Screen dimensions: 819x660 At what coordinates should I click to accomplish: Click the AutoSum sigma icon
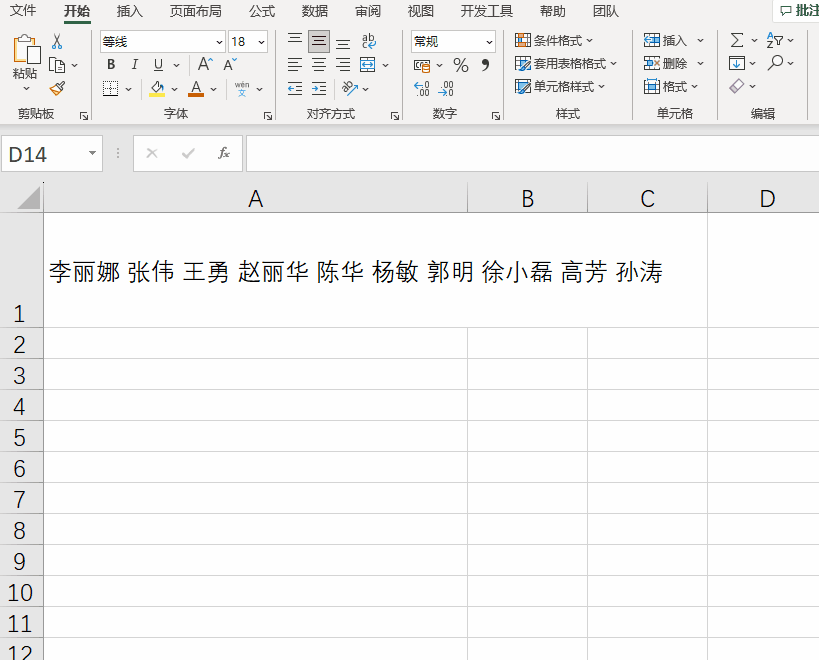click(x=736, y=40)
